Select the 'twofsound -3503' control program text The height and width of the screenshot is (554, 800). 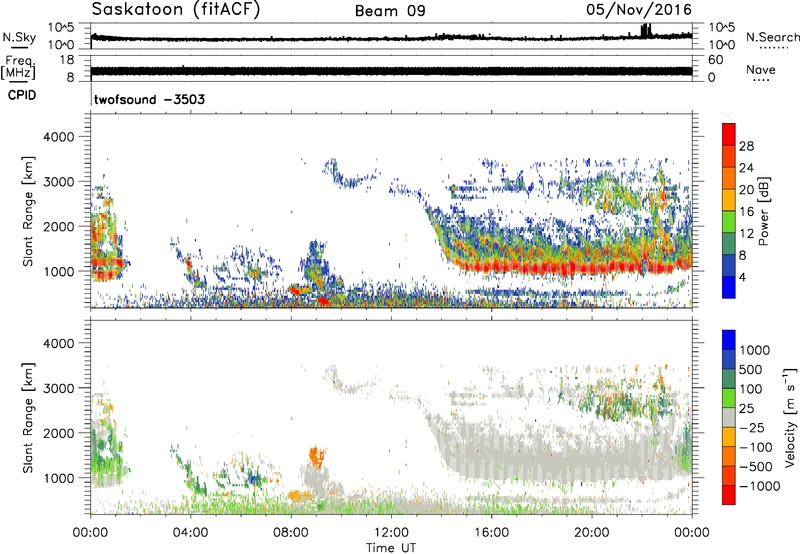149,99
